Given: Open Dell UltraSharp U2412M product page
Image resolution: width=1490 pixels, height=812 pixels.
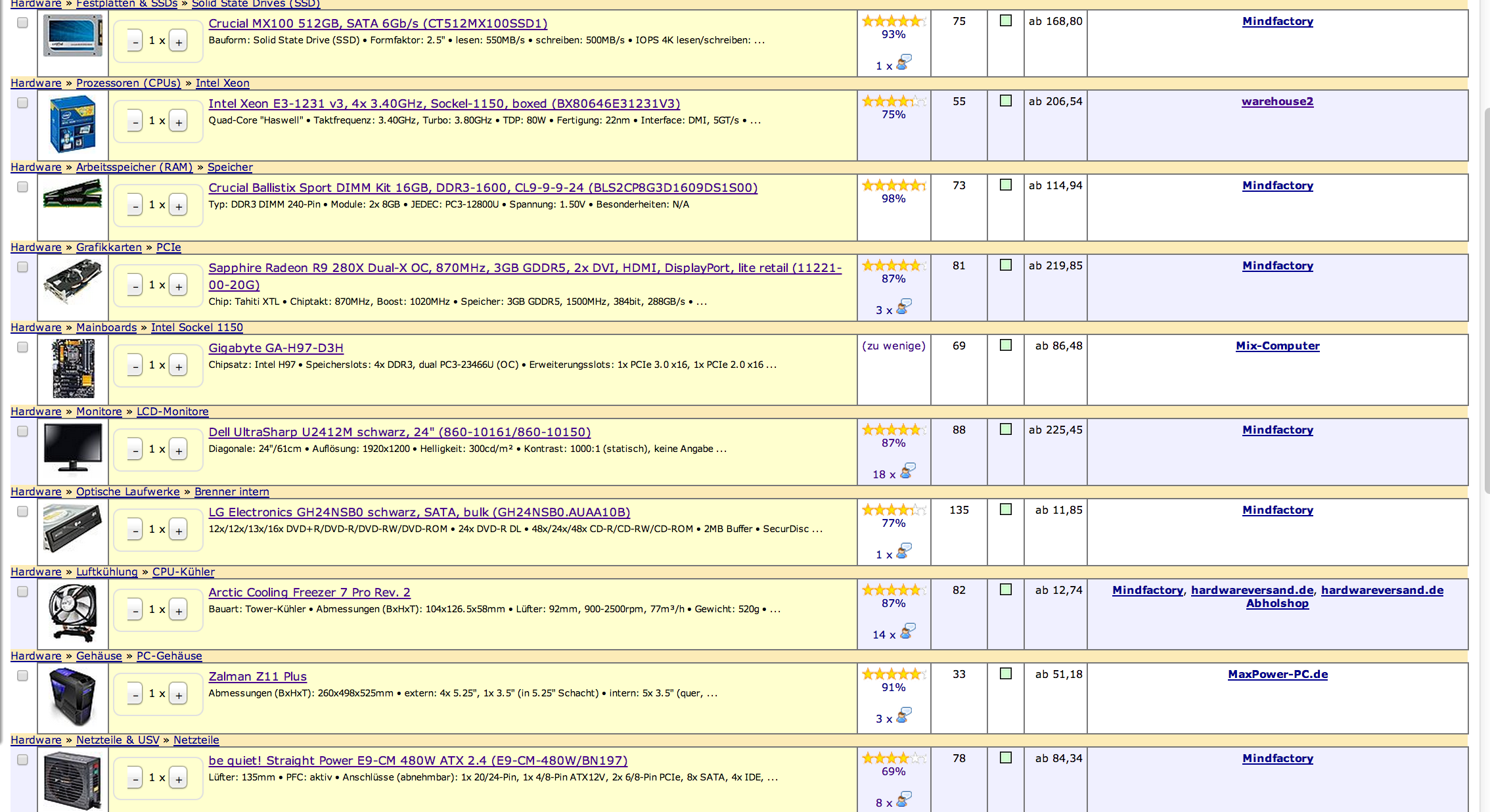Looking at the screenshot, I should (399, 432).
